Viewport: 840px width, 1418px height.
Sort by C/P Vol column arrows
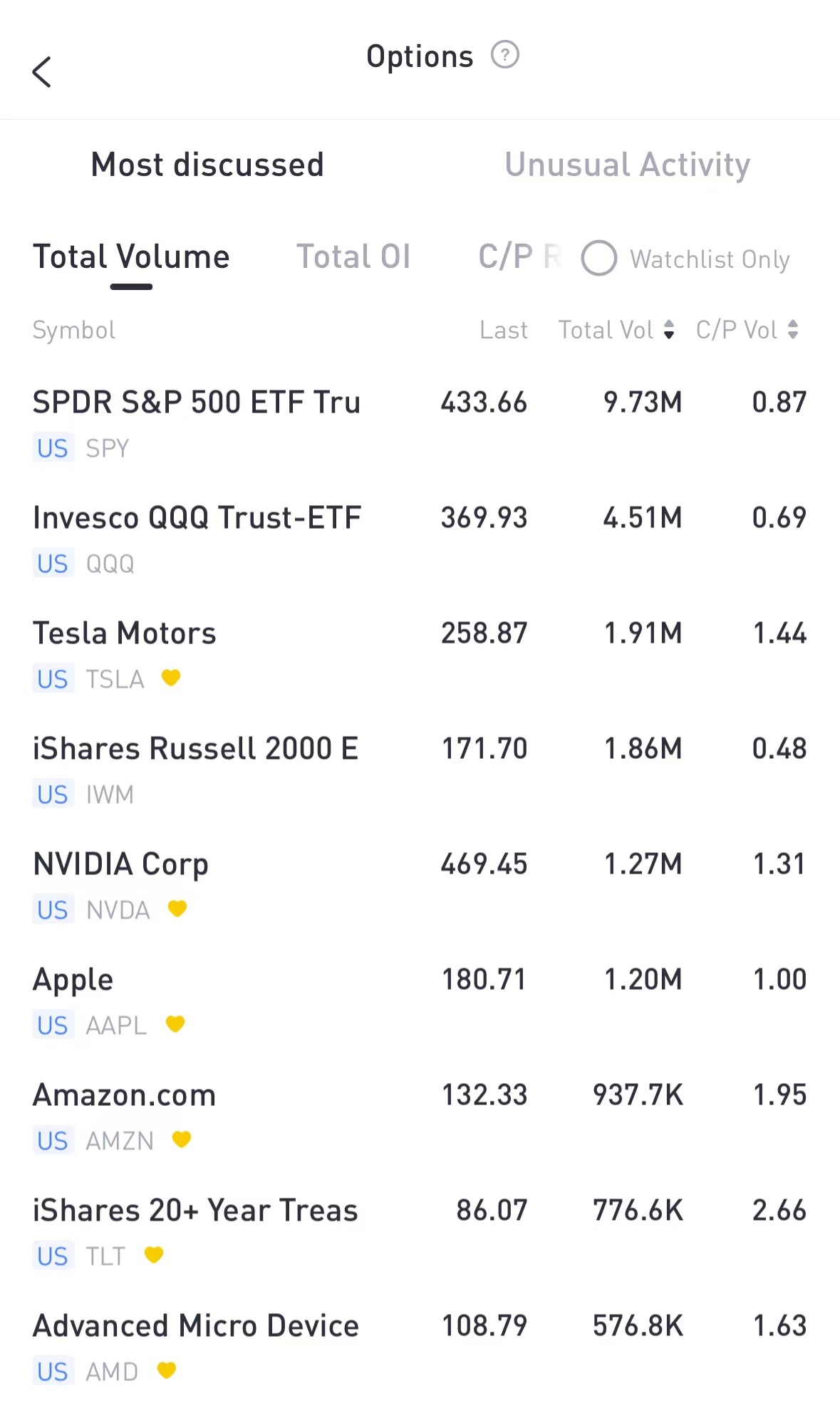(793, 329)
